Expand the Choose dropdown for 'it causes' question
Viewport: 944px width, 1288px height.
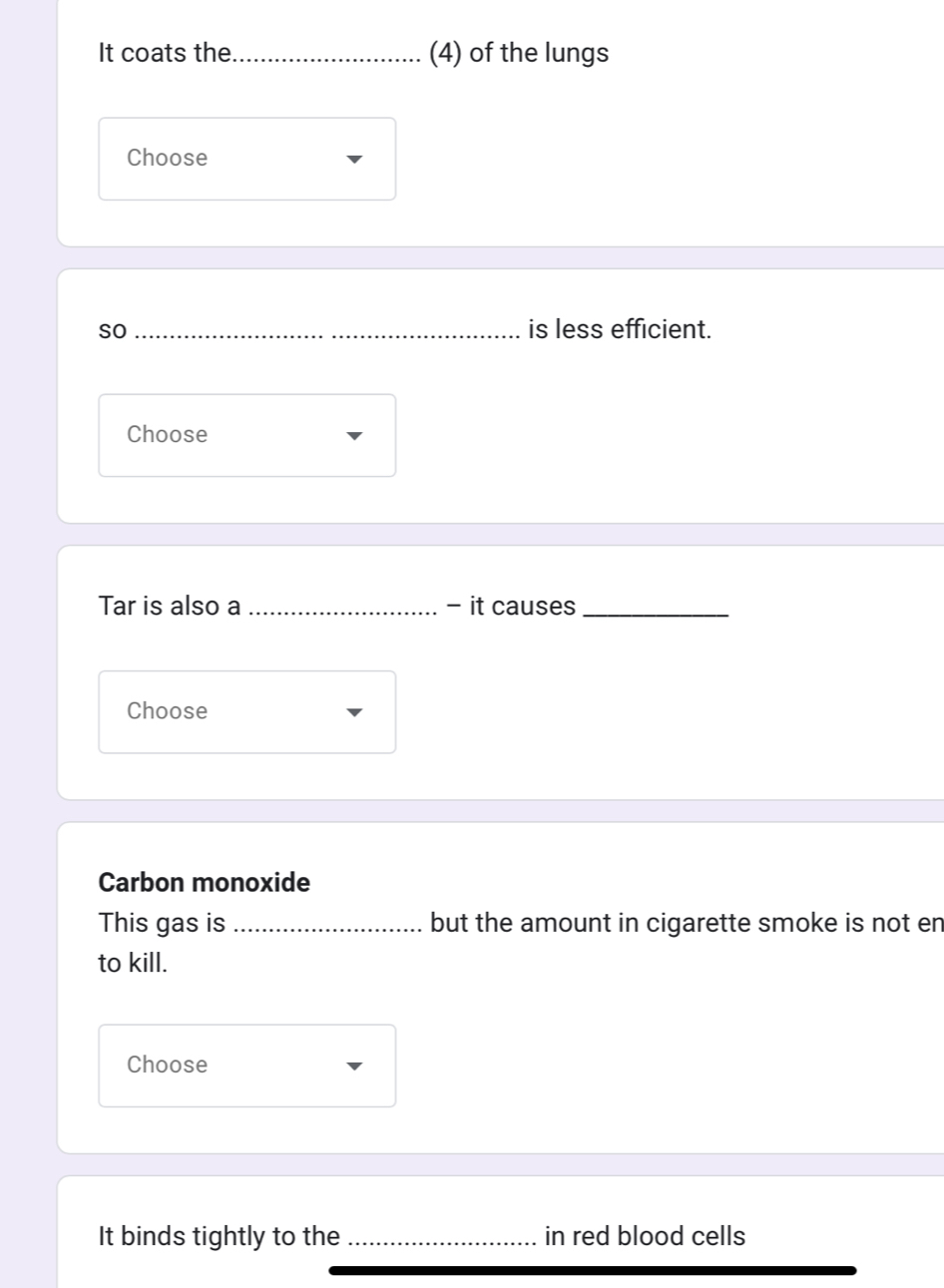point(246,711)
